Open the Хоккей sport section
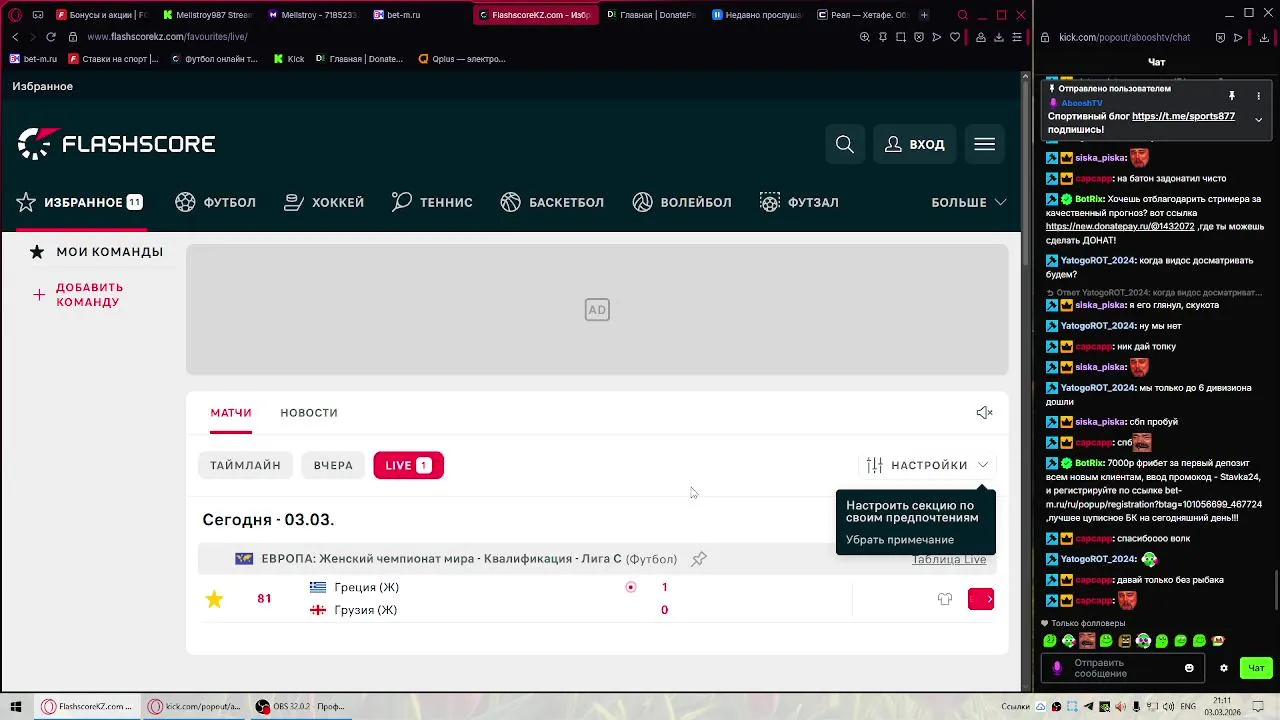Image resolution: width=1280 pixels, height=720 pixels. (x=324, y=202)
